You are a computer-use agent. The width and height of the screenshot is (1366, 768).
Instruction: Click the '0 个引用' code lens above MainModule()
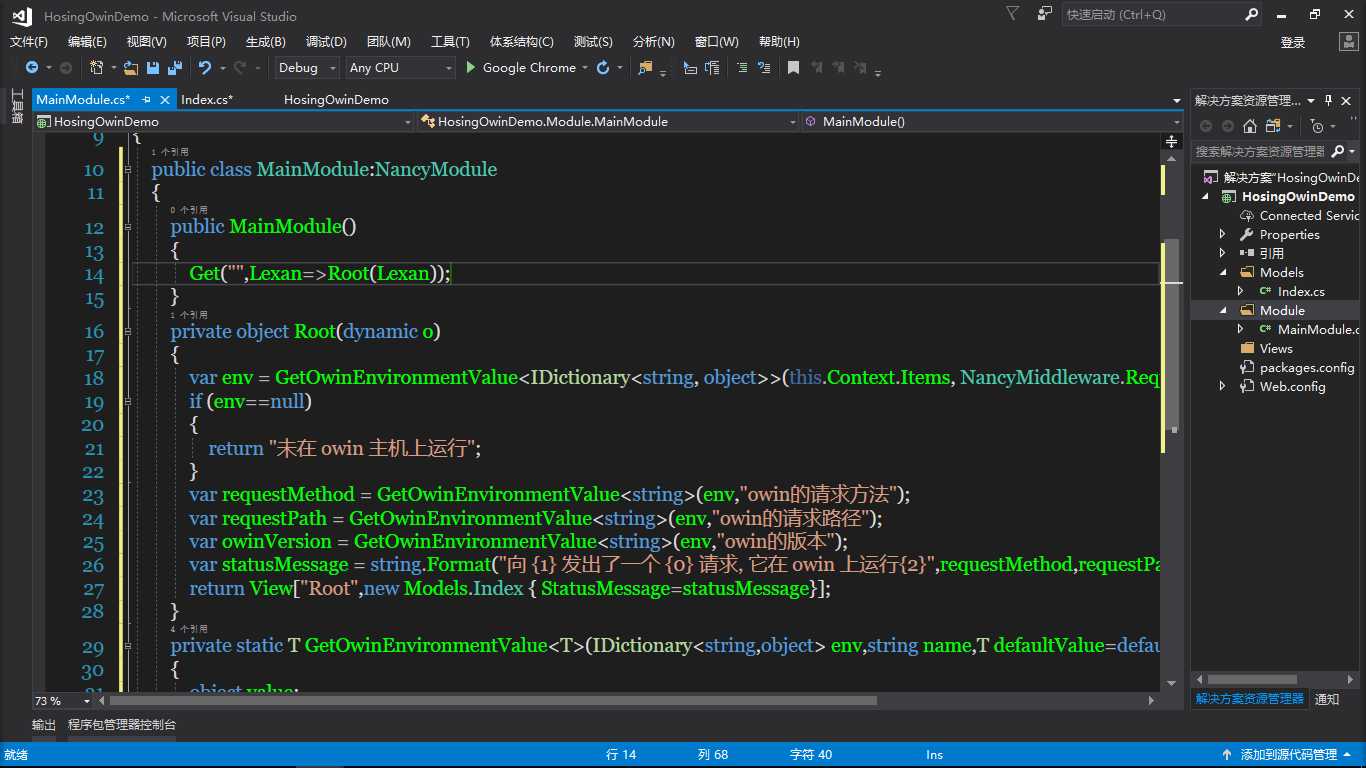coord(189,210)
